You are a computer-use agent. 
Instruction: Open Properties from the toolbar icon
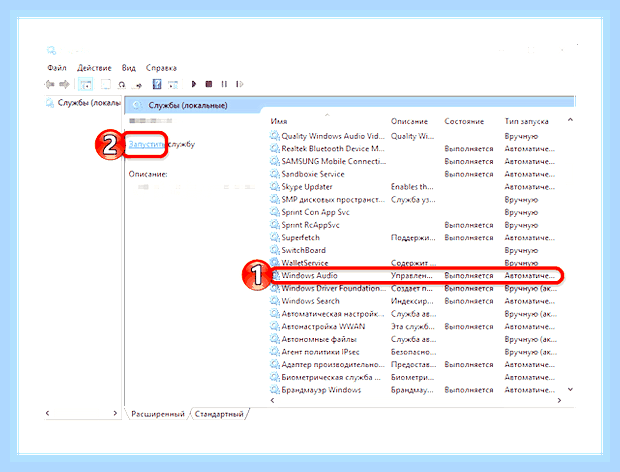[x=106, y=84]
